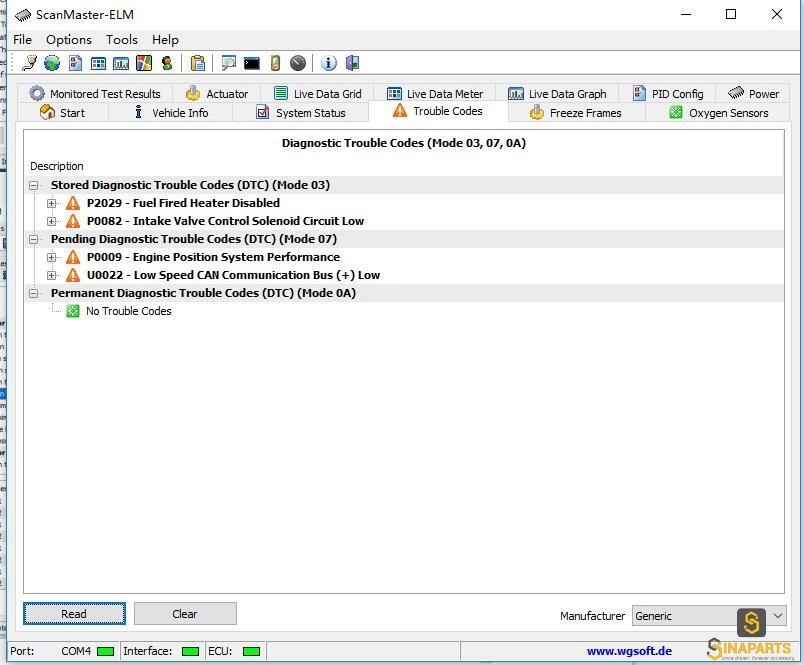Click the globe icon in the toolbar

pos(52,63)
